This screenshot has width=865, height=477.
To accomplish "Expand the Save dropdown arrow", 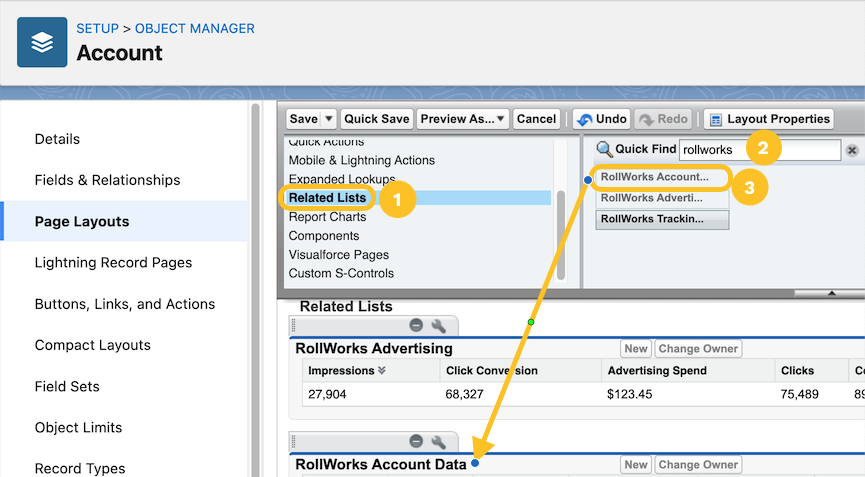I will pyautogui.click(x=329, y=119).
